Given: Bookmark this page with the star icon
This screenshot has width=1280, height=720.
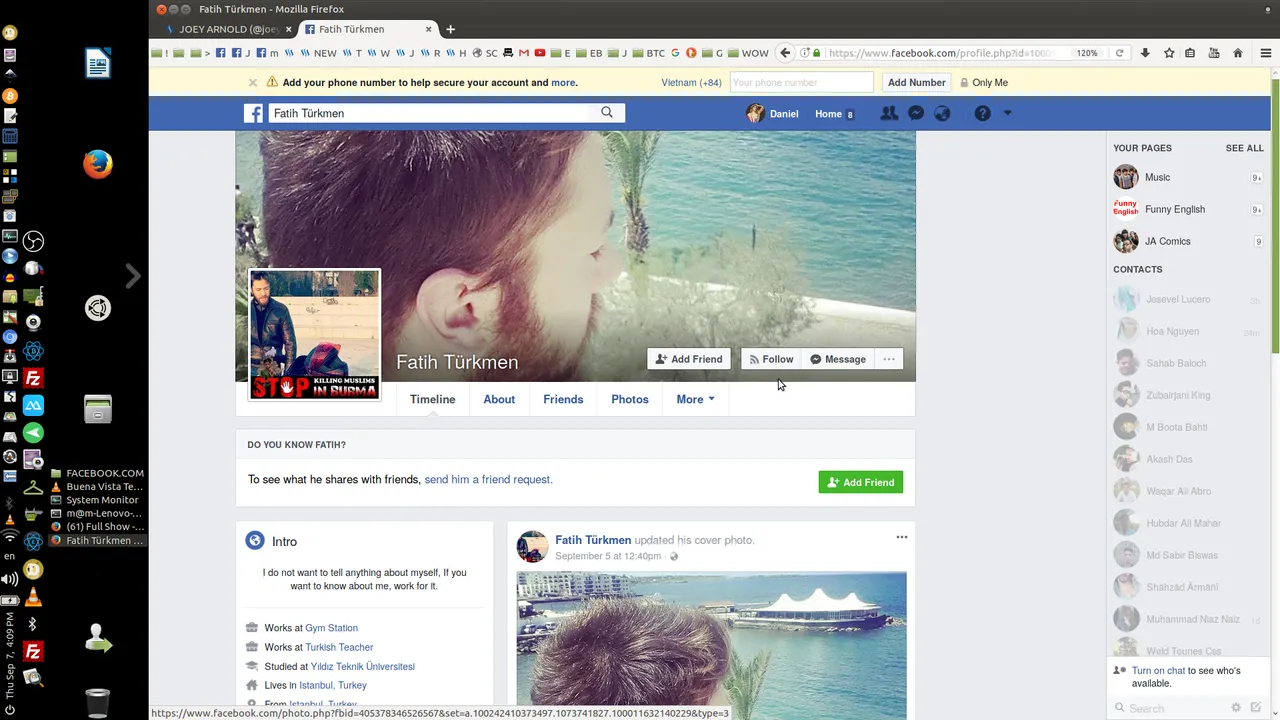Looking at the screenshot, I should [x=1169, y=53].
